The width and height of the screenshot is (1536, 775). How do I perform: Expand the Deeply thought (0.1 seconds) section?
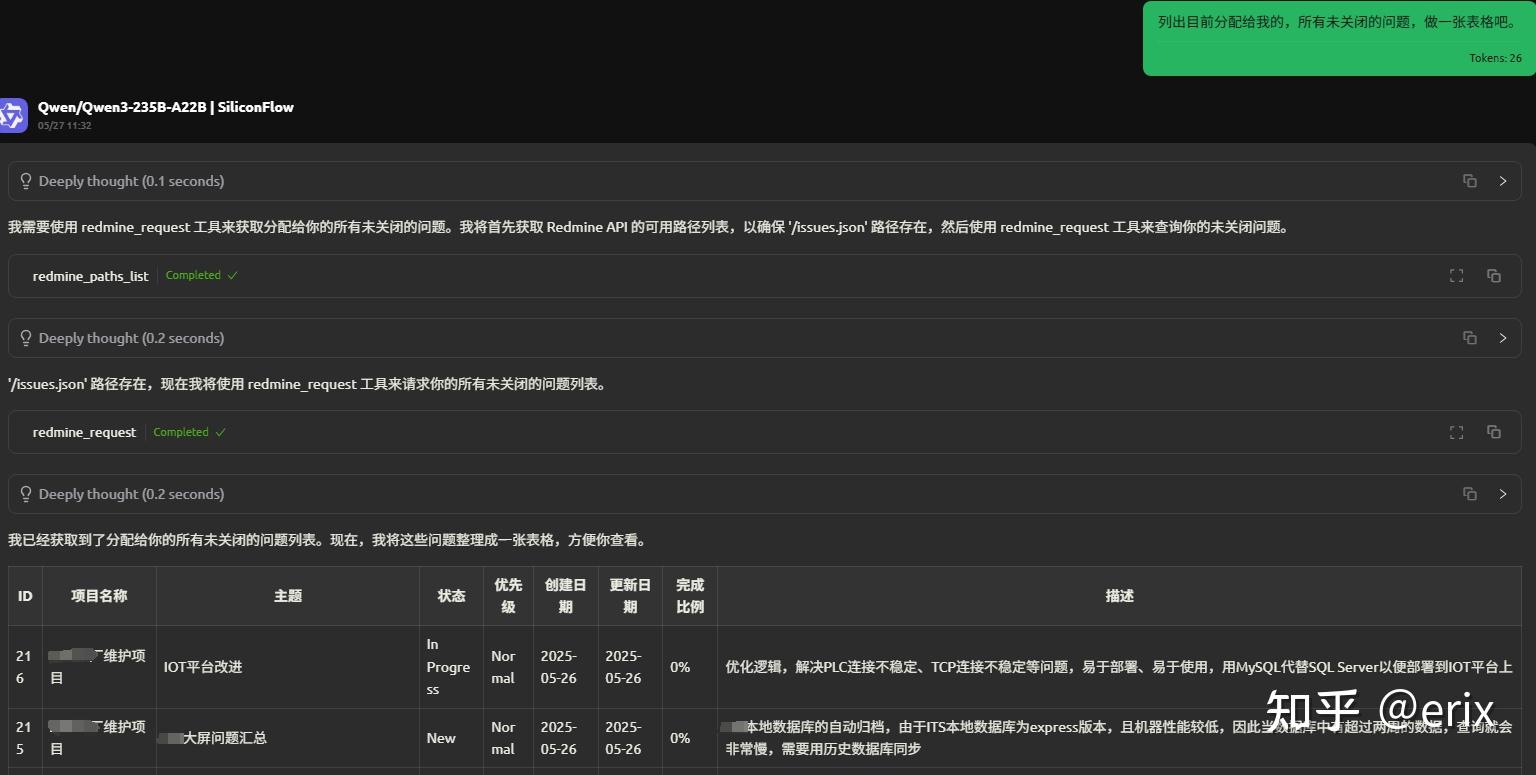pos(1503,181)
